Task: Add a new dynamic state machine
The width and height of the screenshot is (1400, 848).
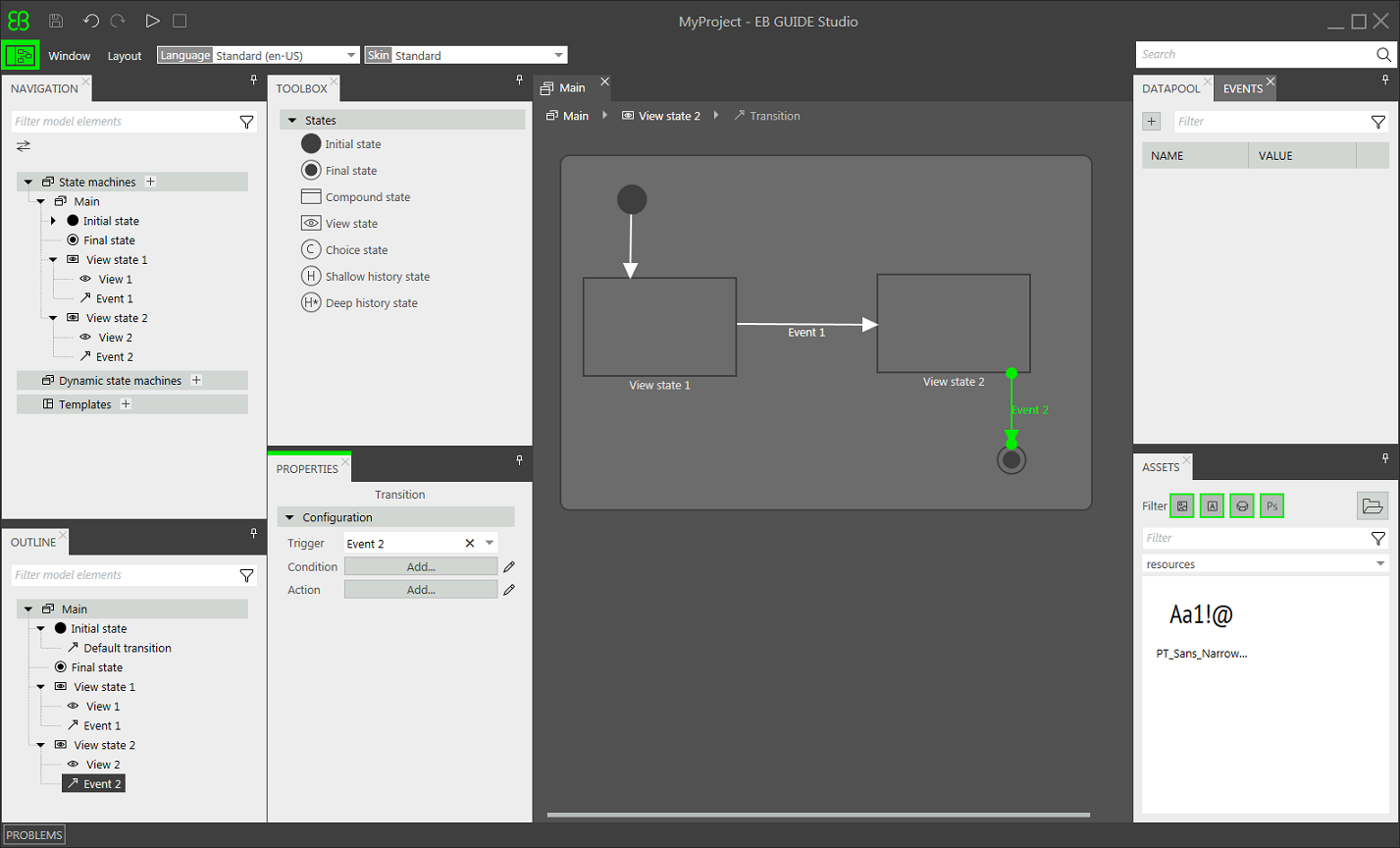Action: point(196,380)
